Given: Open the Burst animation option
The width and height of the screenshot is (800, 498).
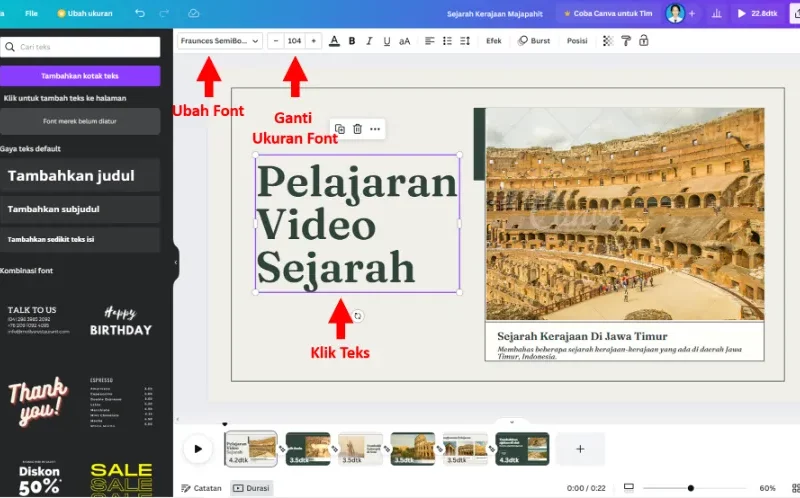Looking at the screenshot, I should tap(534, 41).
